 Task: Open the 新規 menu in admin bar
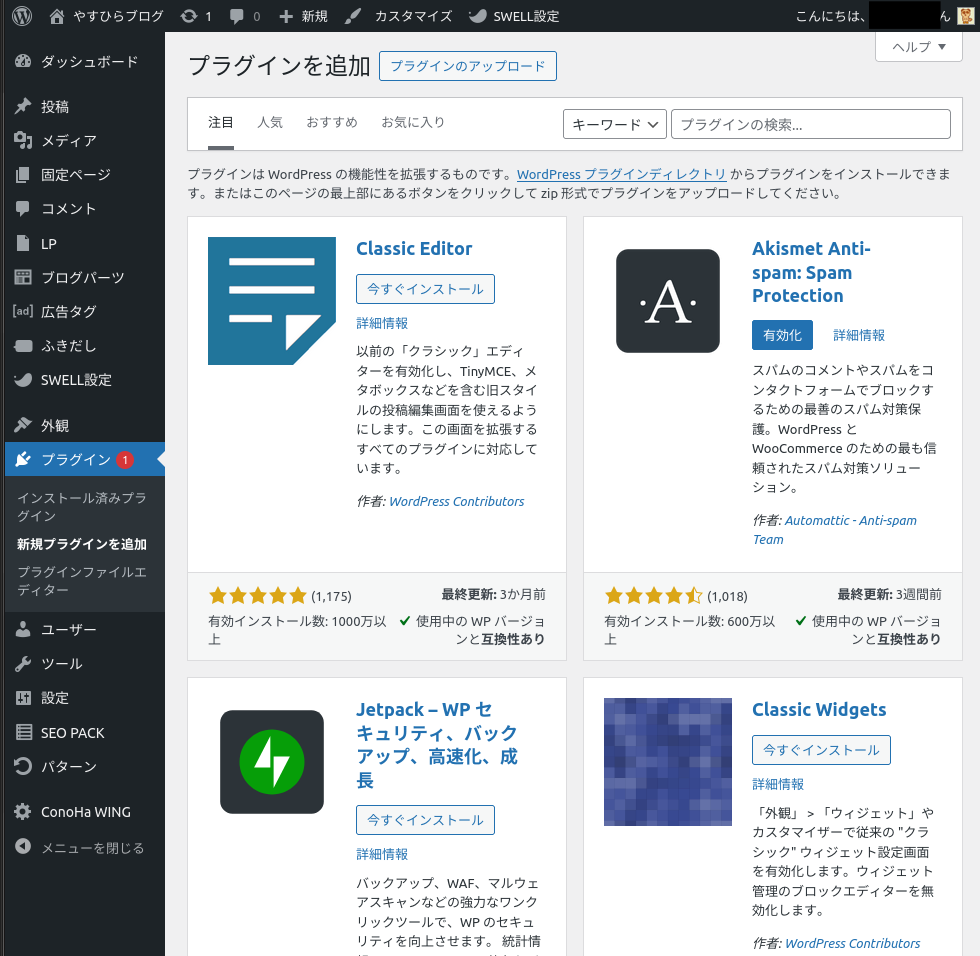pos(302,16)
